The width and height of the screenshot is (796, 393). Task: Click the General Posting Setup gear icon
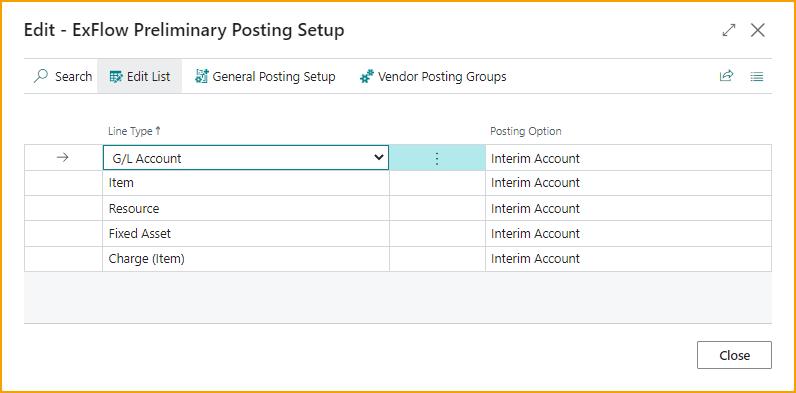coord(202,77)
